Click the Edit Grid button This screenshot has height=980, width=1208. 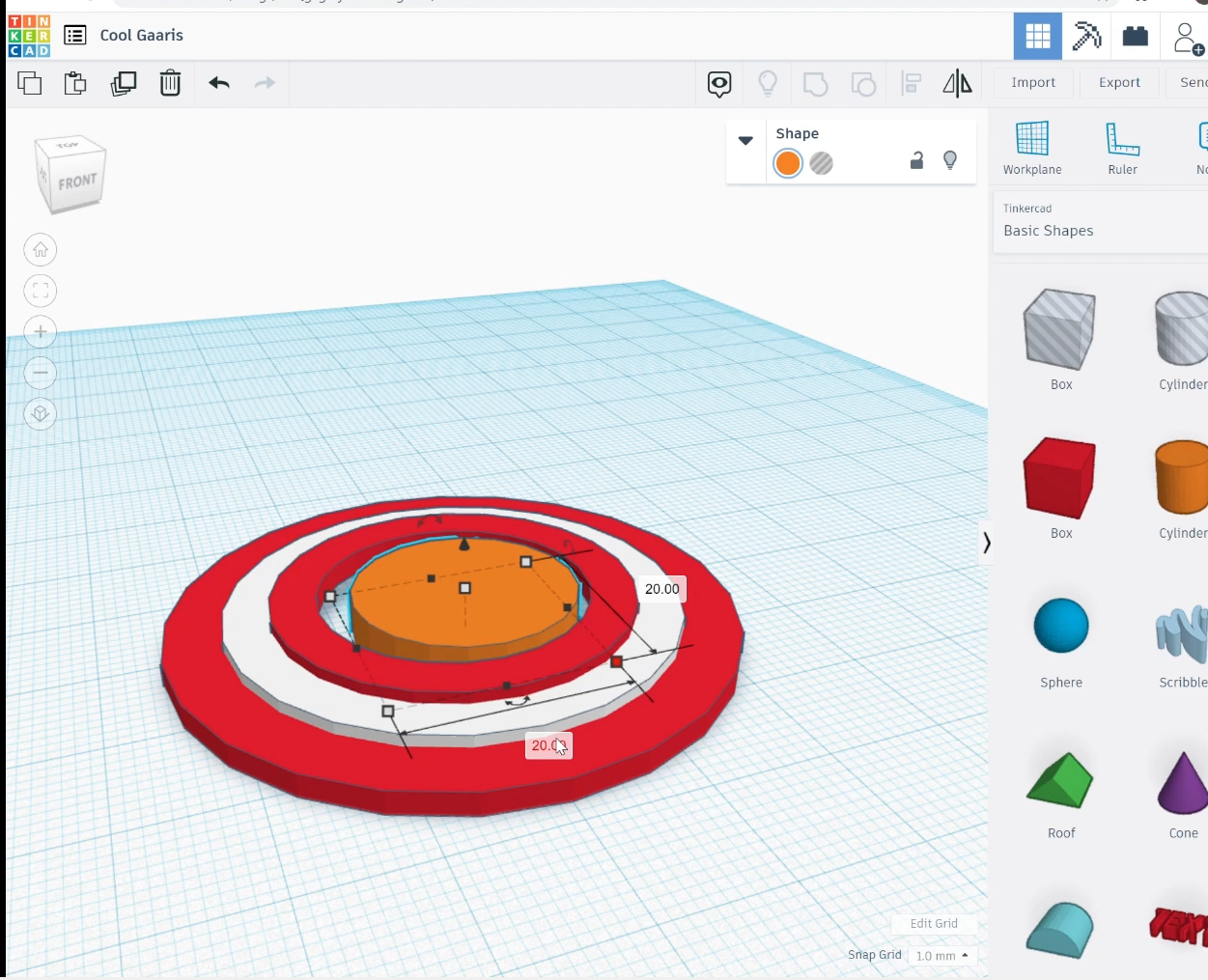(934, 923)
